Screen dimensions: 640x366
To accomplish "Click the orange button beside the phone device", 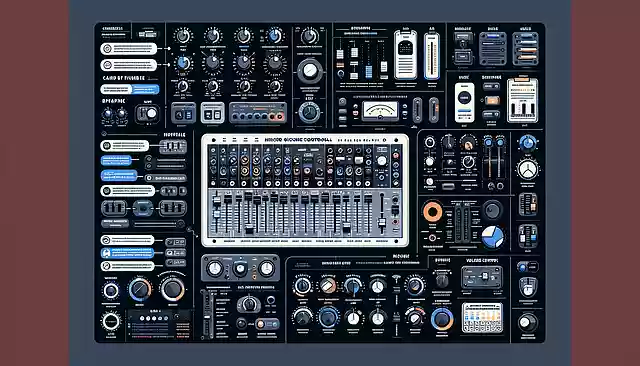I will [x=491, y=100].
